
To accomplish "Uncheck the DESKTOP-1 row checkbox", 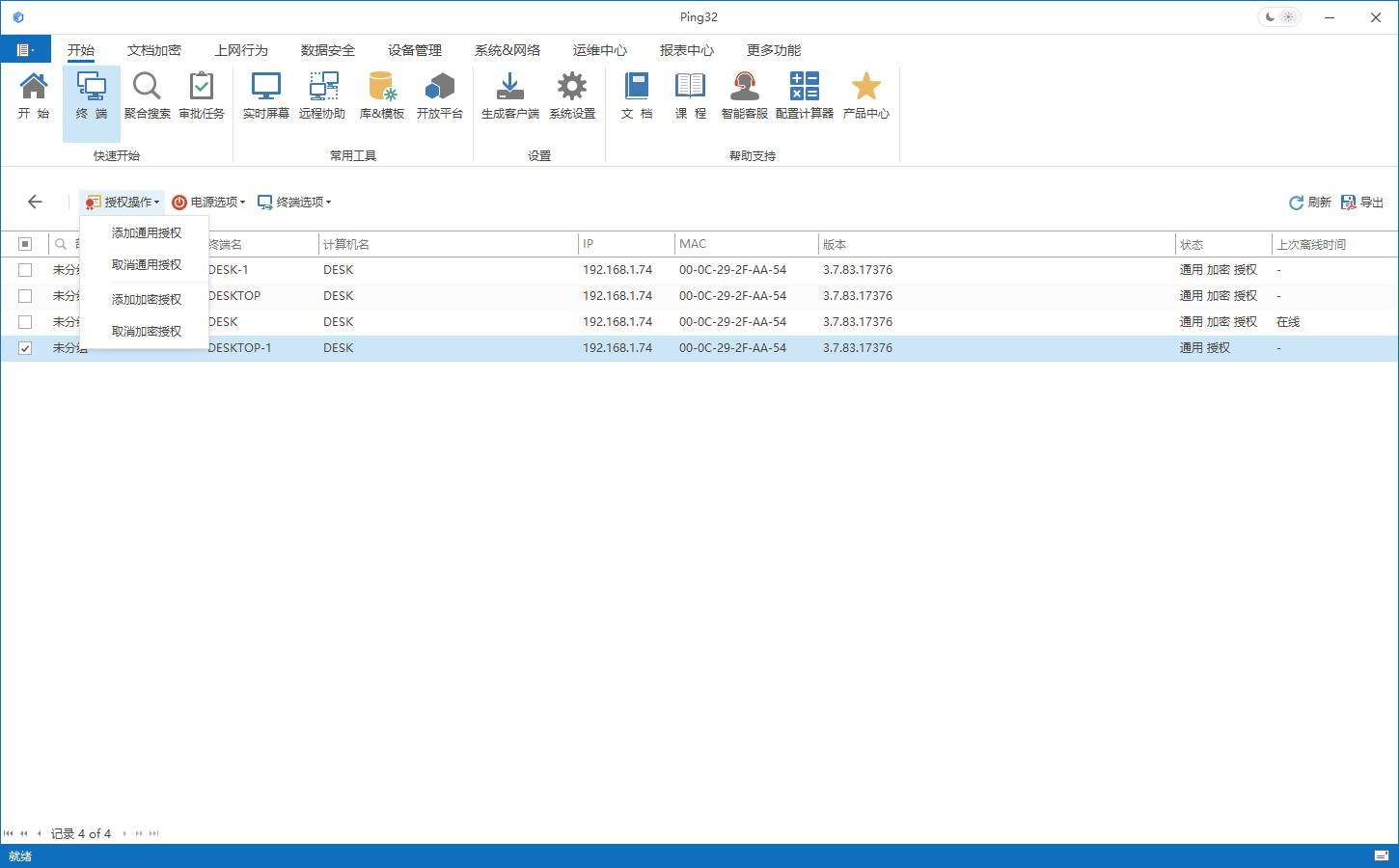I will click(x=25, y=348).
